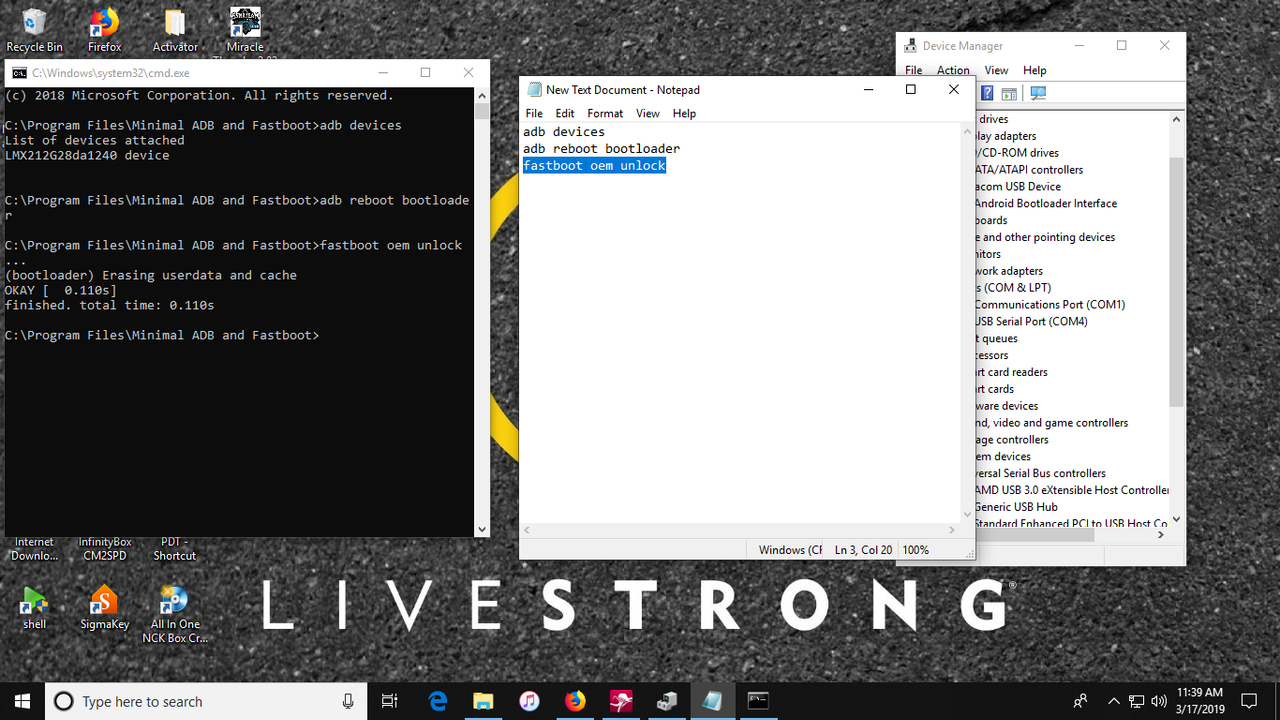
Task: Select the Activator desktop icon
Action: pos(174,22)
